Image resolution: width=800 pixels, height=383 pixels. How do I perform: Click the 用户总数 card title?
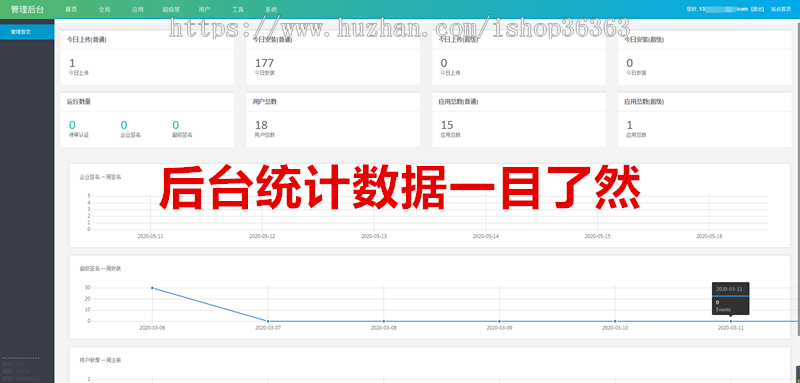tap(264, 101)
